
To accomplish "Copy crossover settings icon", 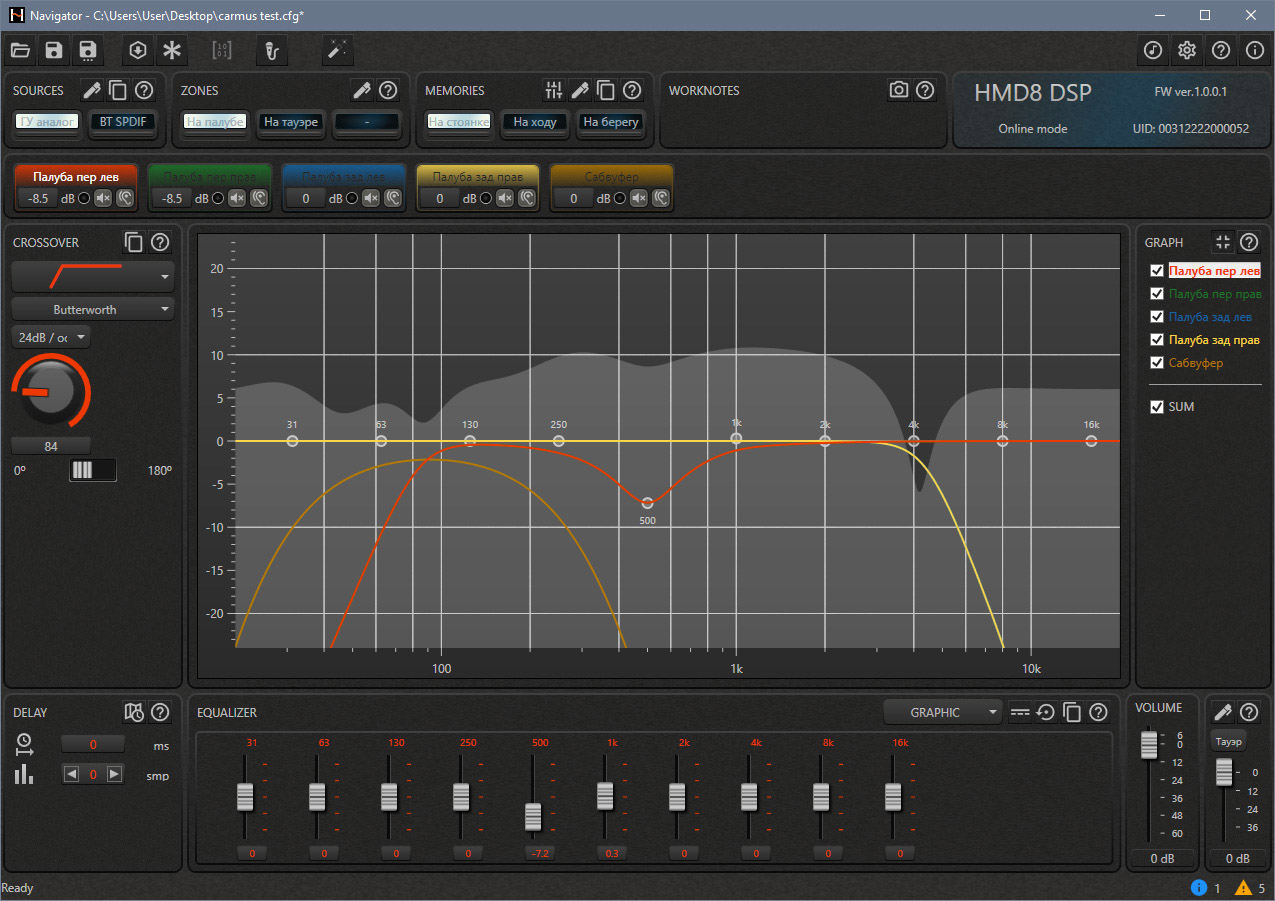I will point(134,241).
